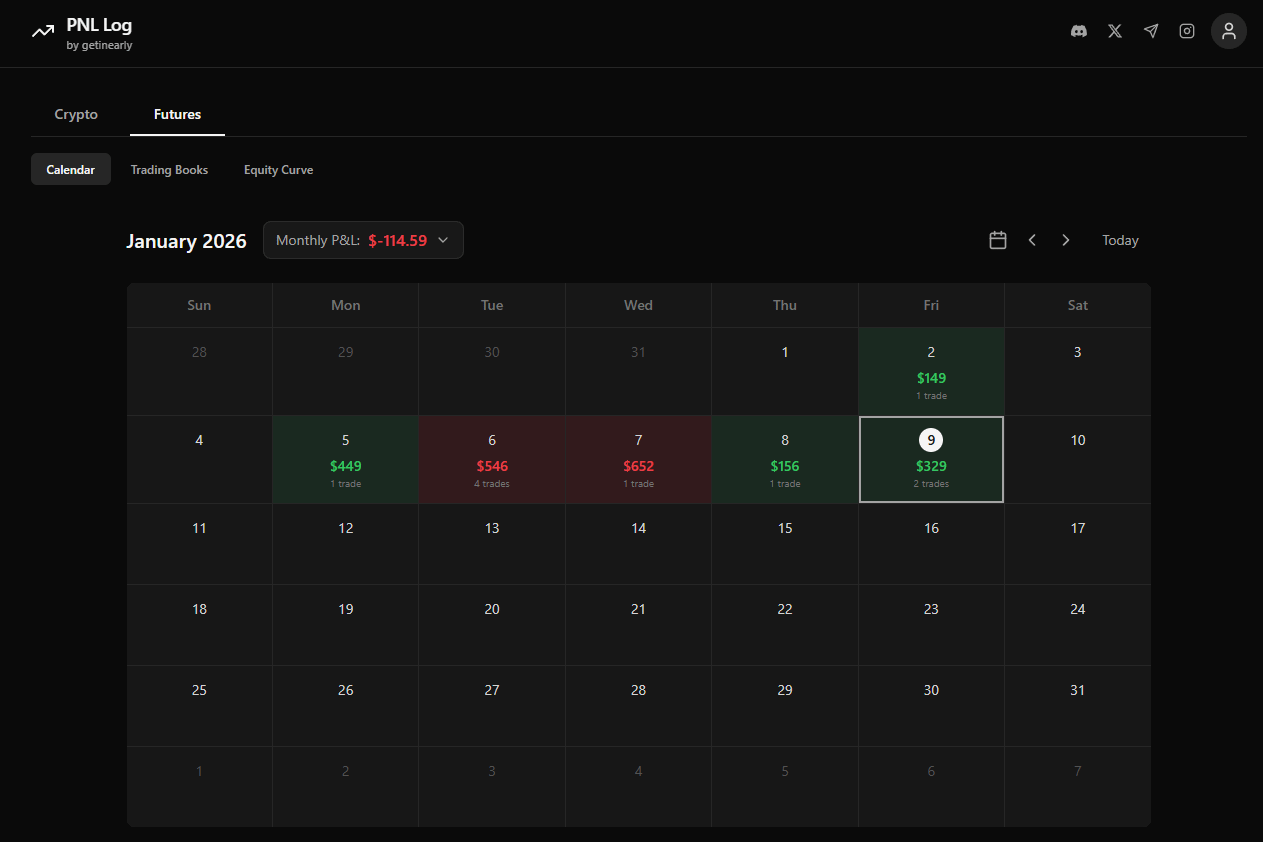This screenshot has height=842, width=1263.
Task: Jump to Today in the calendar
Action: [x=1120, y=240]
